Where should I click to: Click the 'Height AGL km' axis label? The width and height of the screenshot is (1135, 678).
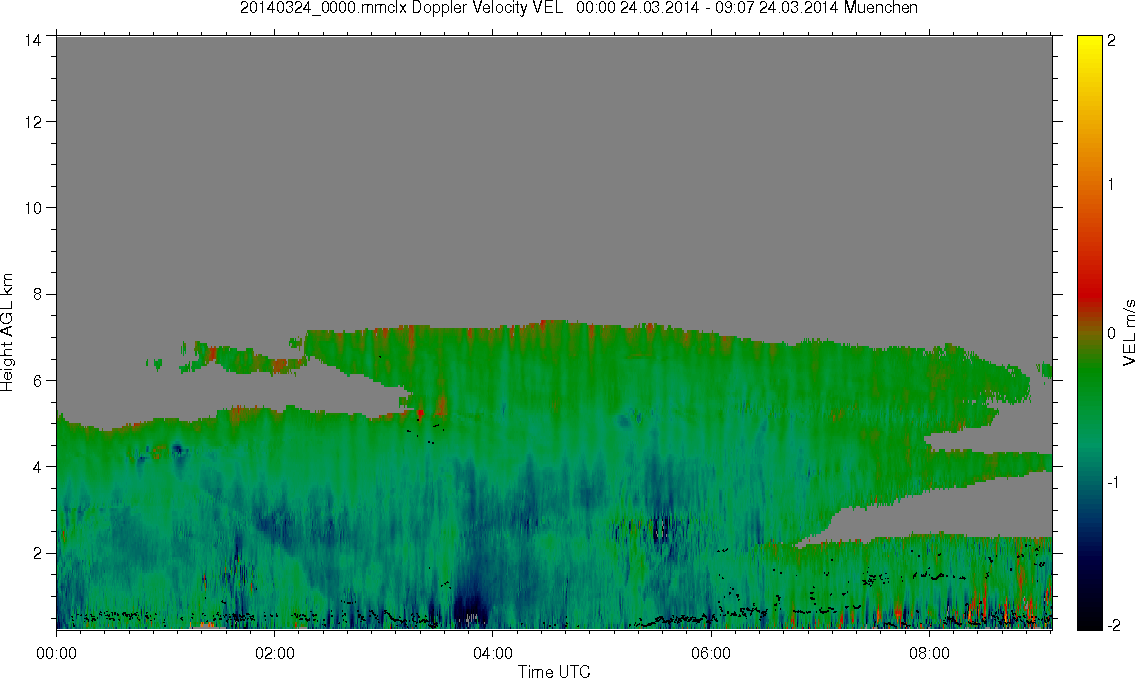(7, 332)
